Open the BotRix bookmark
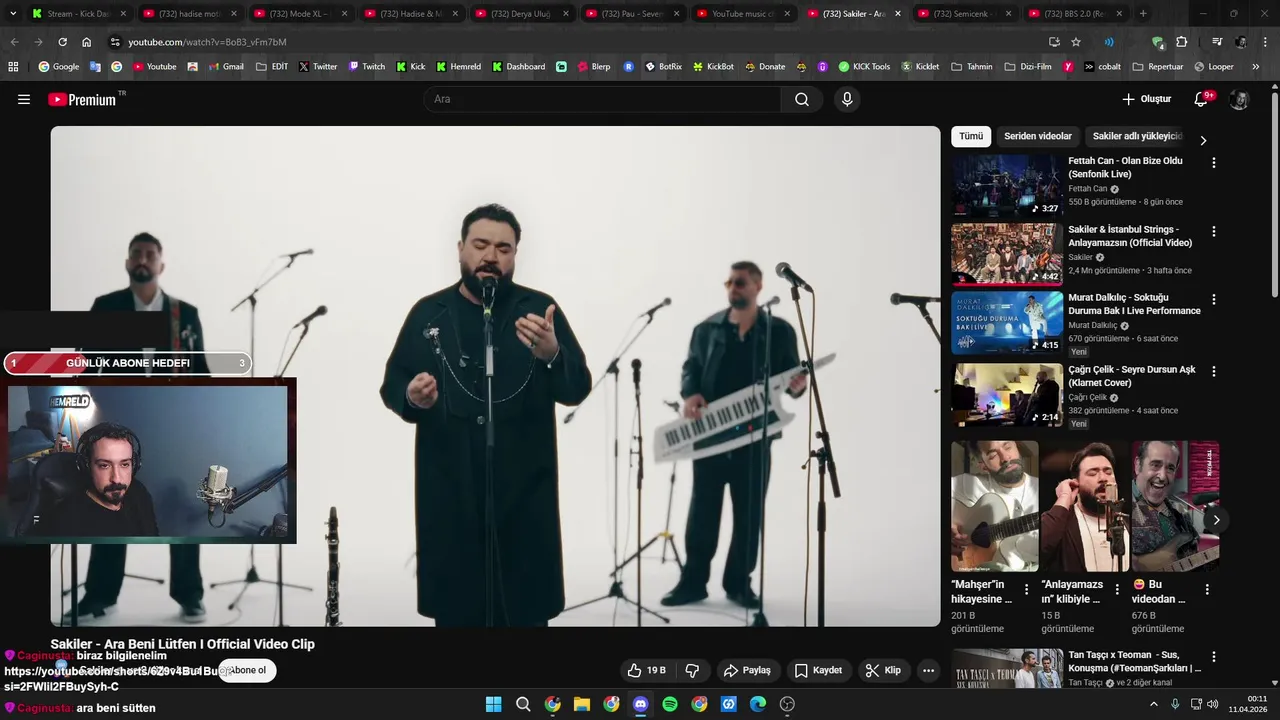The width and height of the screenshot is (1280, 720). pyautogui.click(x=663, y=67)
